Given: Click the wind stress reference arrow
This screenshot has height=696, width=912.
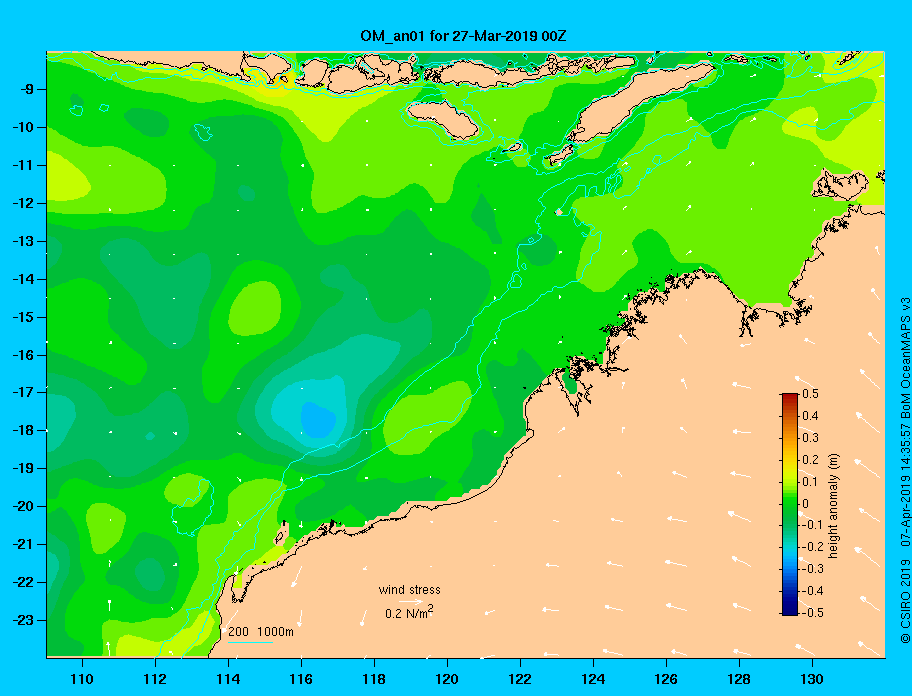Looking at the screenshot, I should click(x=411, y=602).
